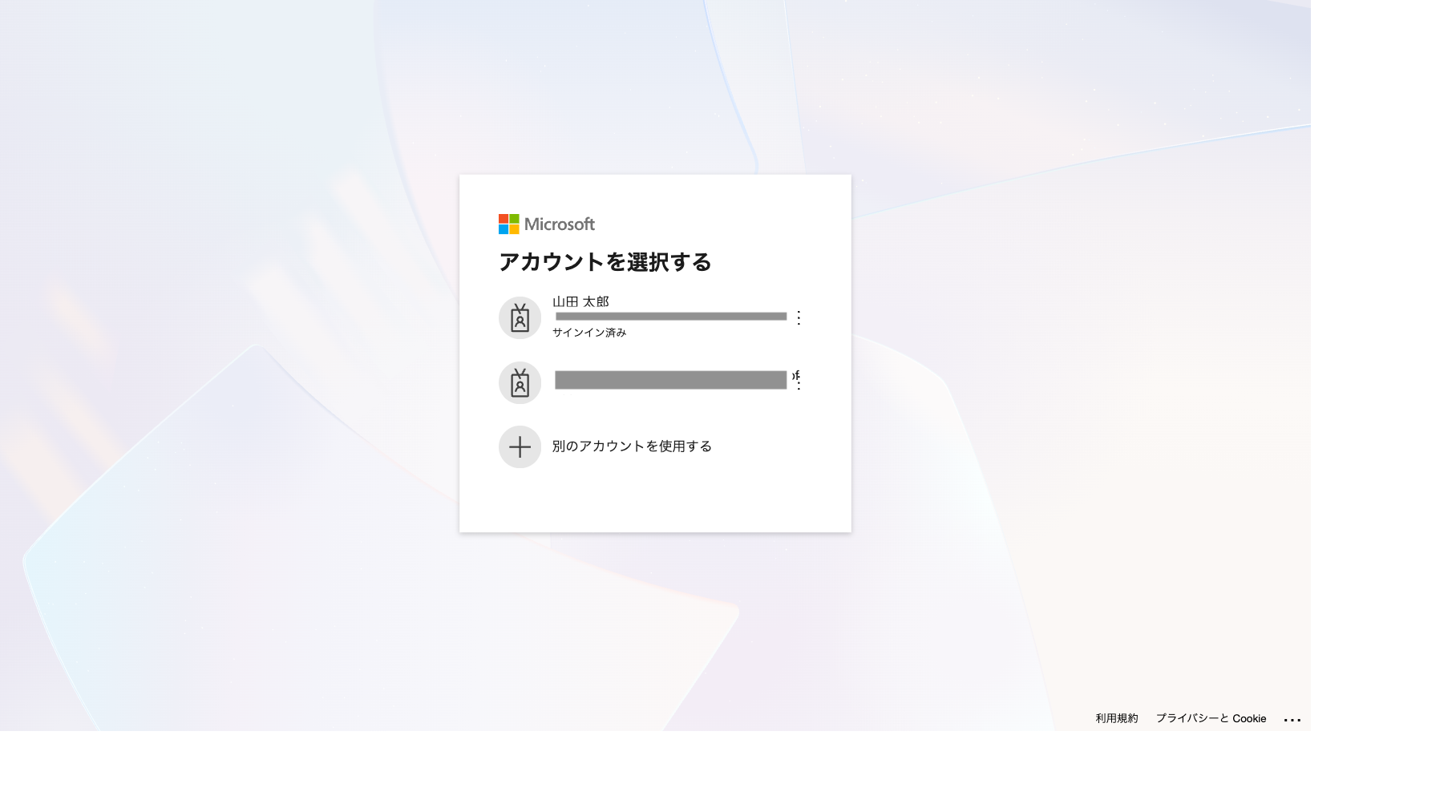Click 別のアカウントを使用する
This screenshot has width=1456, height=812.
[632, 446]
